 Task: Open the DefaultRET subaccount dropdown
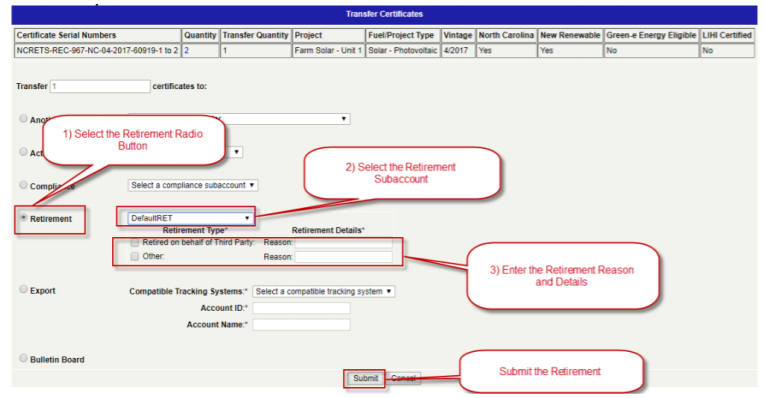click(x=190, y=218)
